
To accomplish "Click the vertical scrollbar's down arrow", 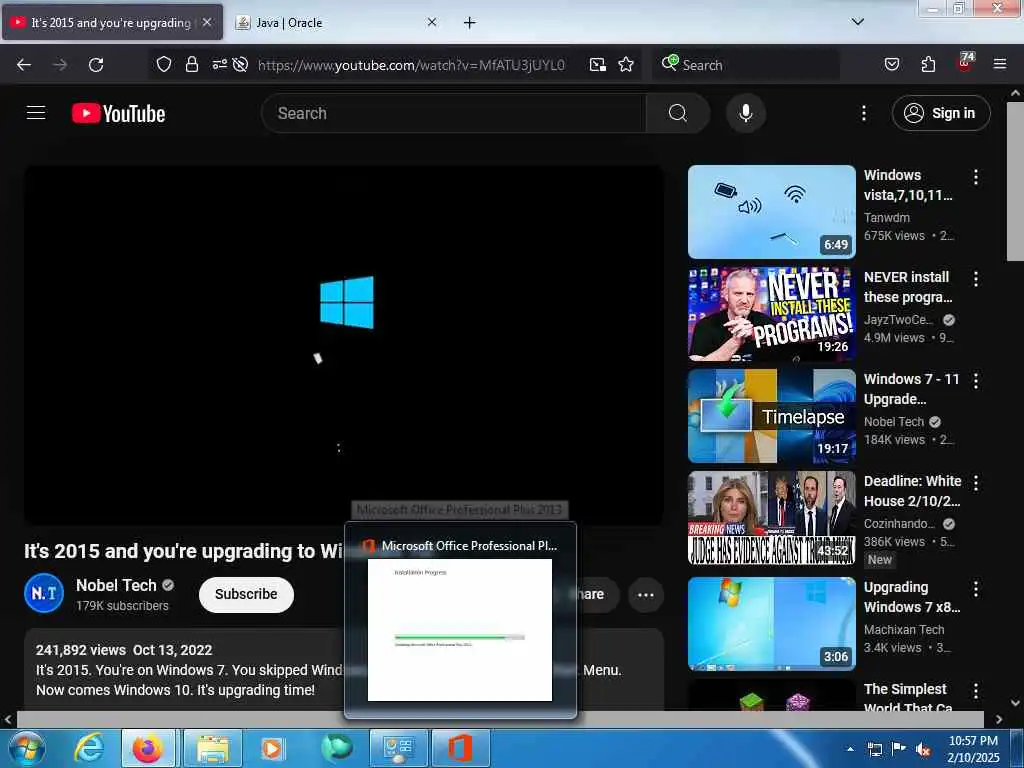I will point(1015,703).
